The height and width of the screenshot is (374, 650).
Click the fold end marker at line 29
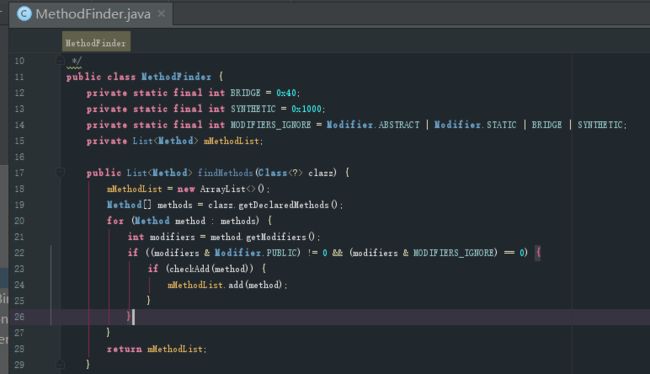(60, 364)
